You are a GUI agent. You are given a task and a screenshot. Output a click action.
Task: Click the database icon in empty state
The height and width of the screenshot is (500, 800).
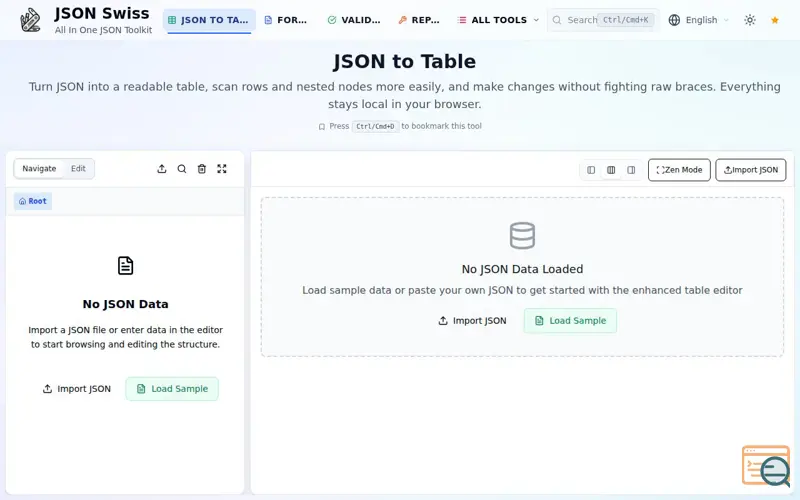[522, 236]
